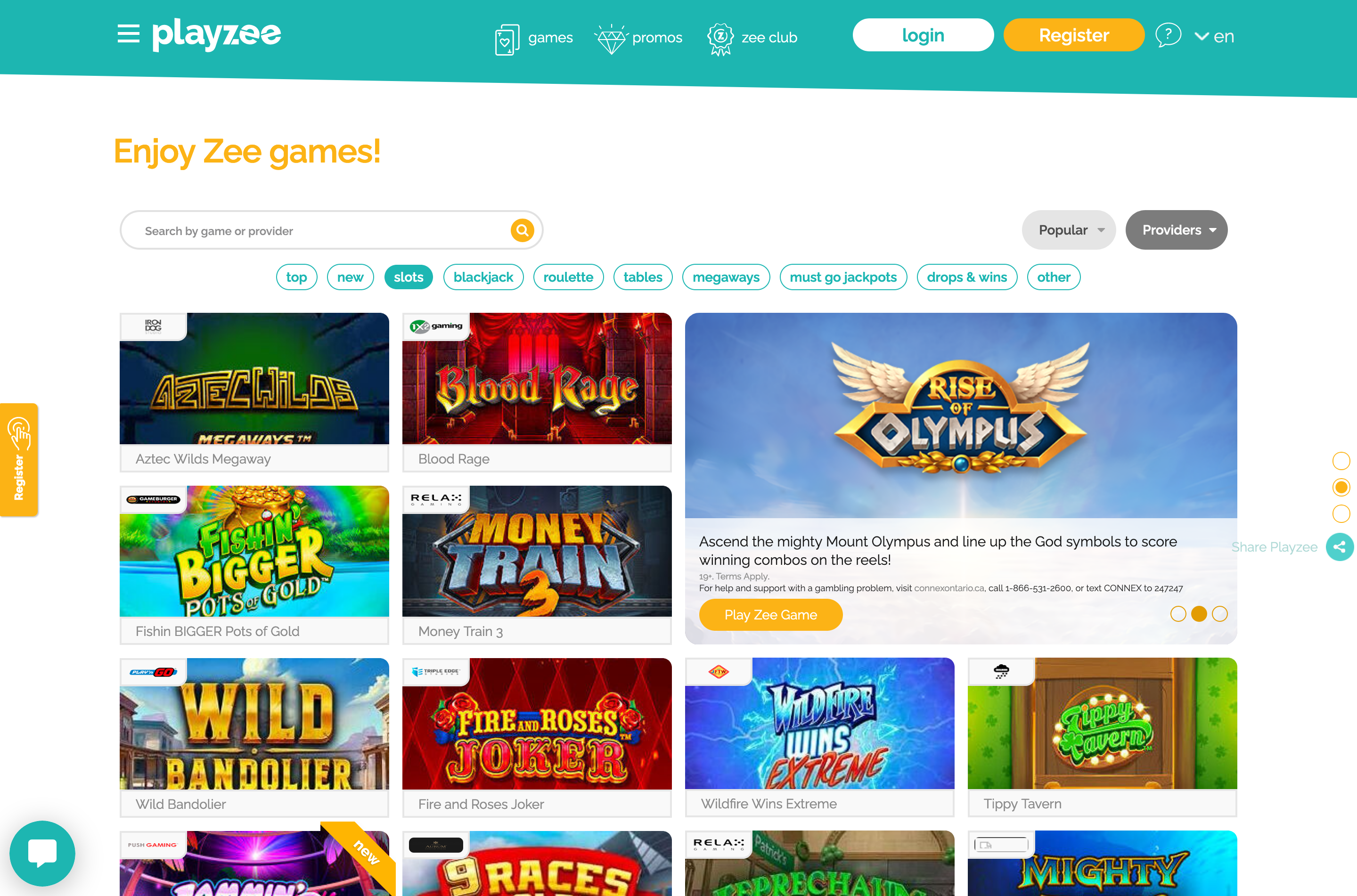Click the Play Zee Game button
The height and width of the screenshot is (896, 1357).
tap(771, 615)
